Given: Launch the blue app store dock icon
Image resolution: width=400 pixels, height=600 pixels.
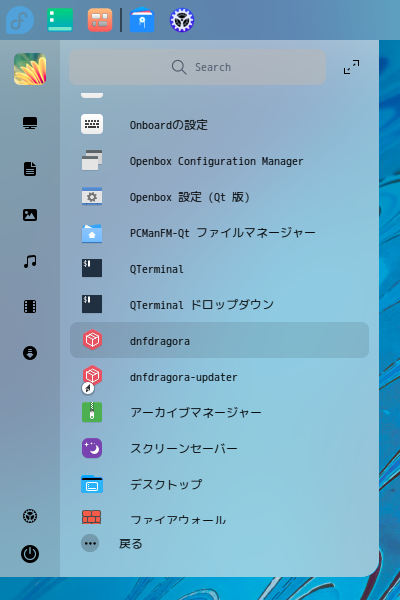Looking at the screenshot, I should coord(142,20).
